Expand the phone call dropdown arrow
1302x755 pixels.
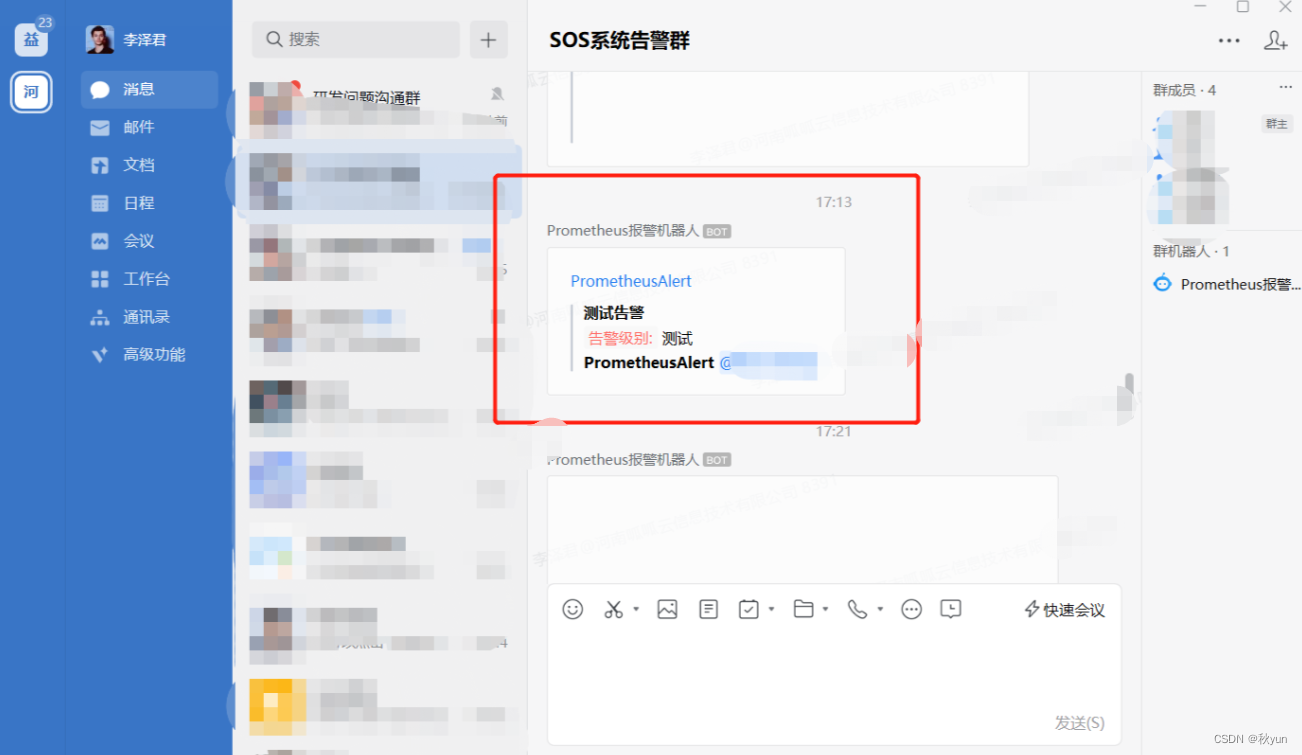click(x=880, y=609)
